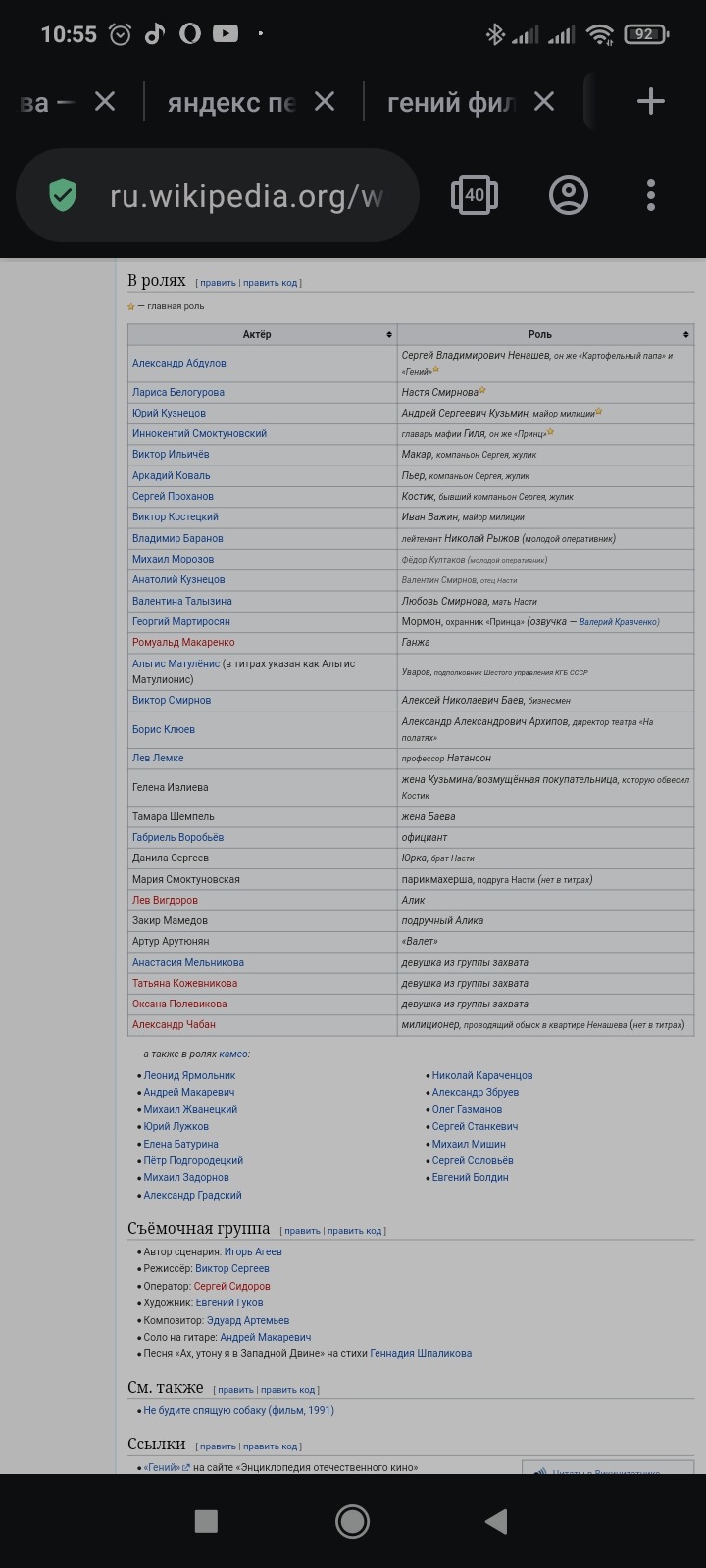
Task: Select the 'Тамара Шемпель' table cell
Action: click(x=262, y=817)
